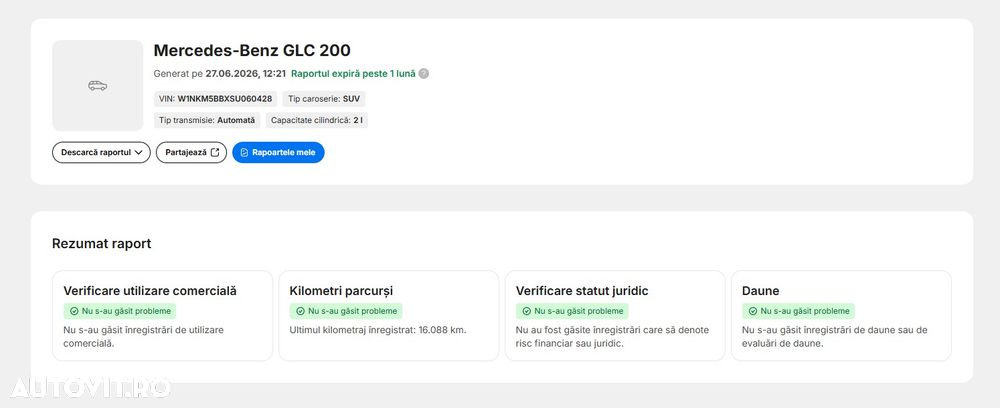The height and width of the screenshot is (408, 1000).
Task: Click the Verificare statut juridic heading
Action: click(582, 291)
